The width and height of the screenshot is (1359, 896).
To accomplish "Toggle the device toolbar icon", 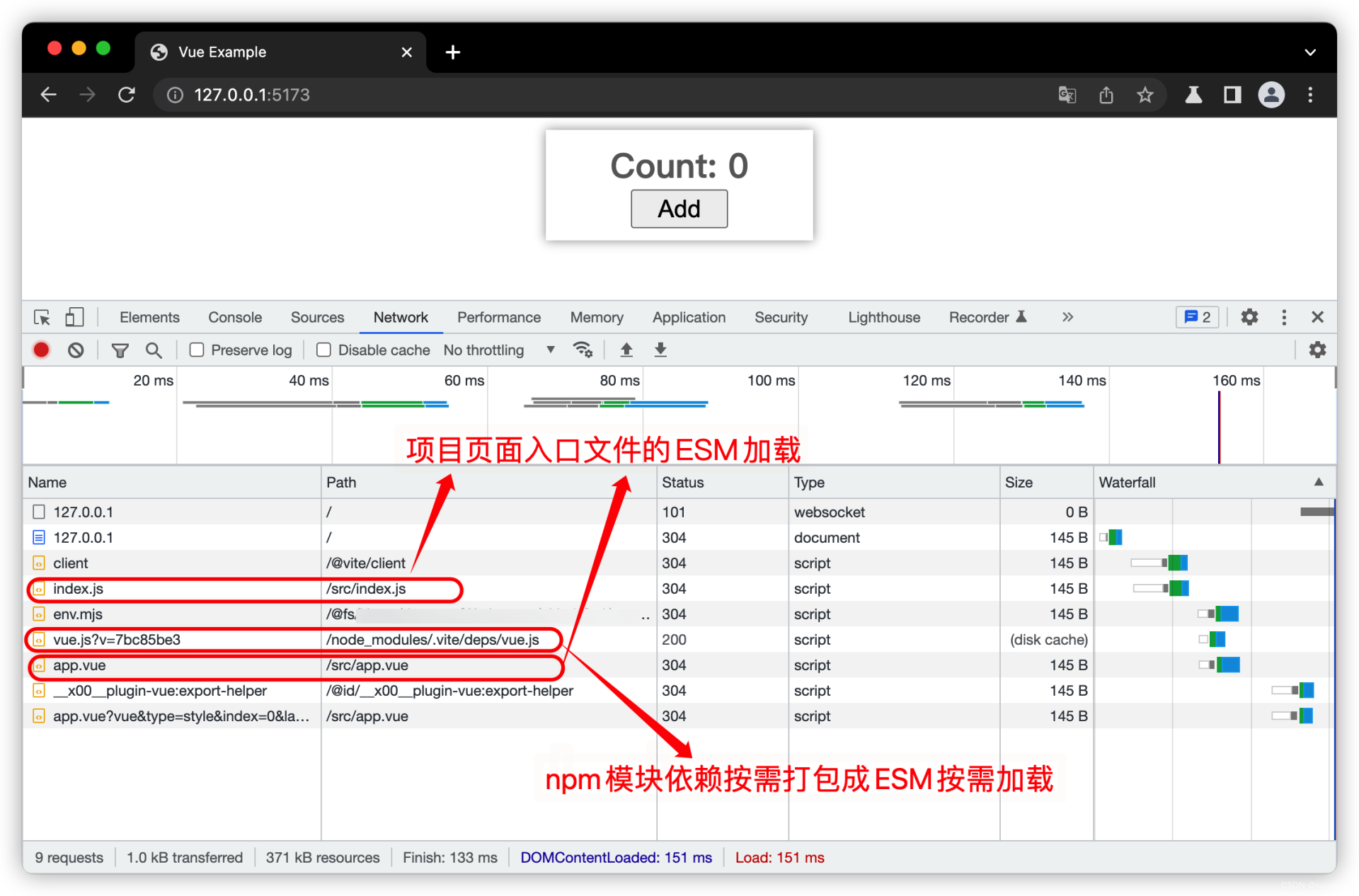I will click(x=74, y=317).
